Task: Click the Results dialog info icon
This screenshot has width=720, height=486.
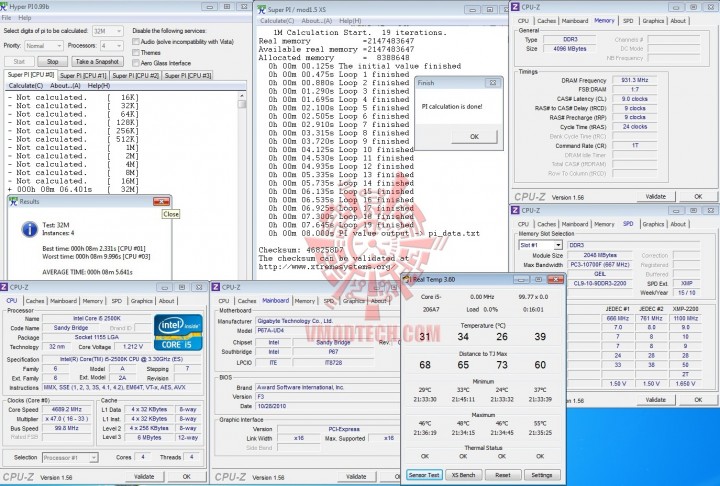Action: click(29, 229)
